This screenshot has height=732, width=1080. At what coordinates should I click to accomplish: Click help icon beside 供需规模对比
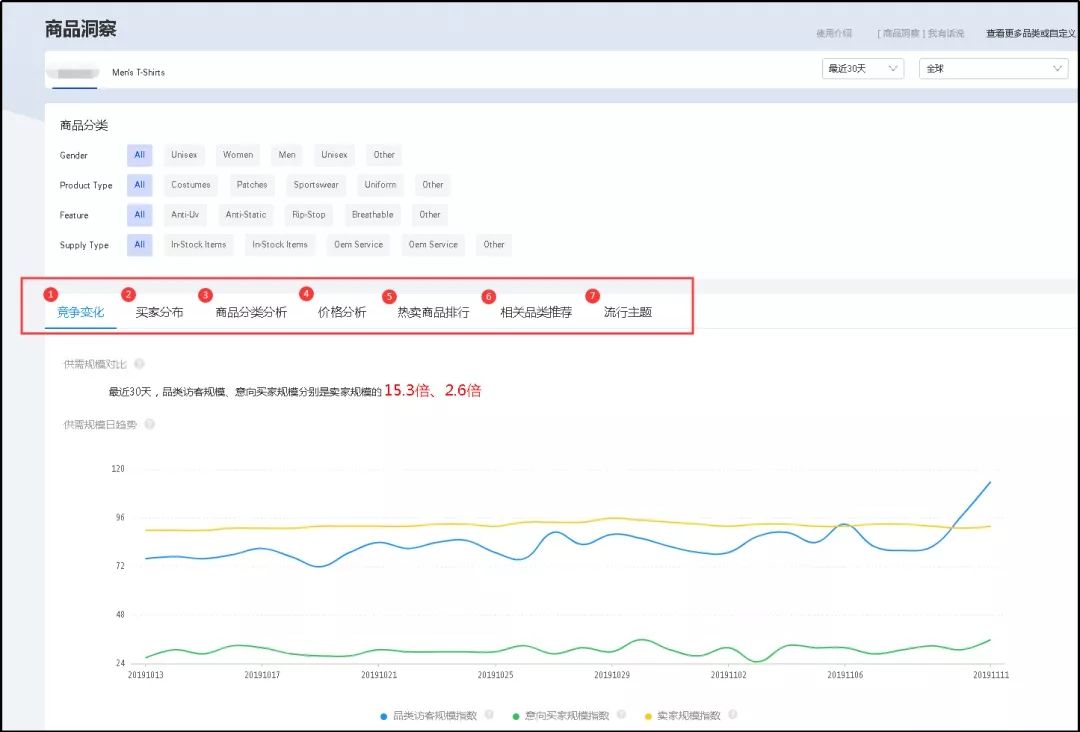pyautogui.click(x=139, y=364)
